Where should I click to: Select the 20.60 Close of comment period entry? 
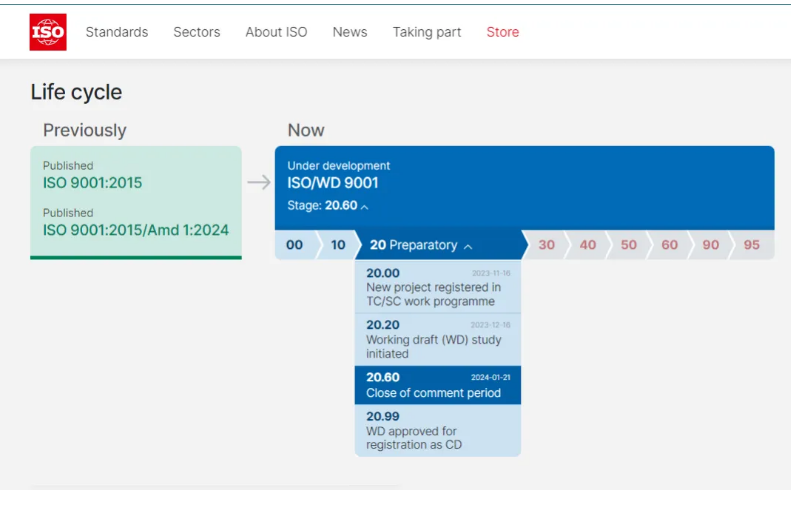coord(437,385)
